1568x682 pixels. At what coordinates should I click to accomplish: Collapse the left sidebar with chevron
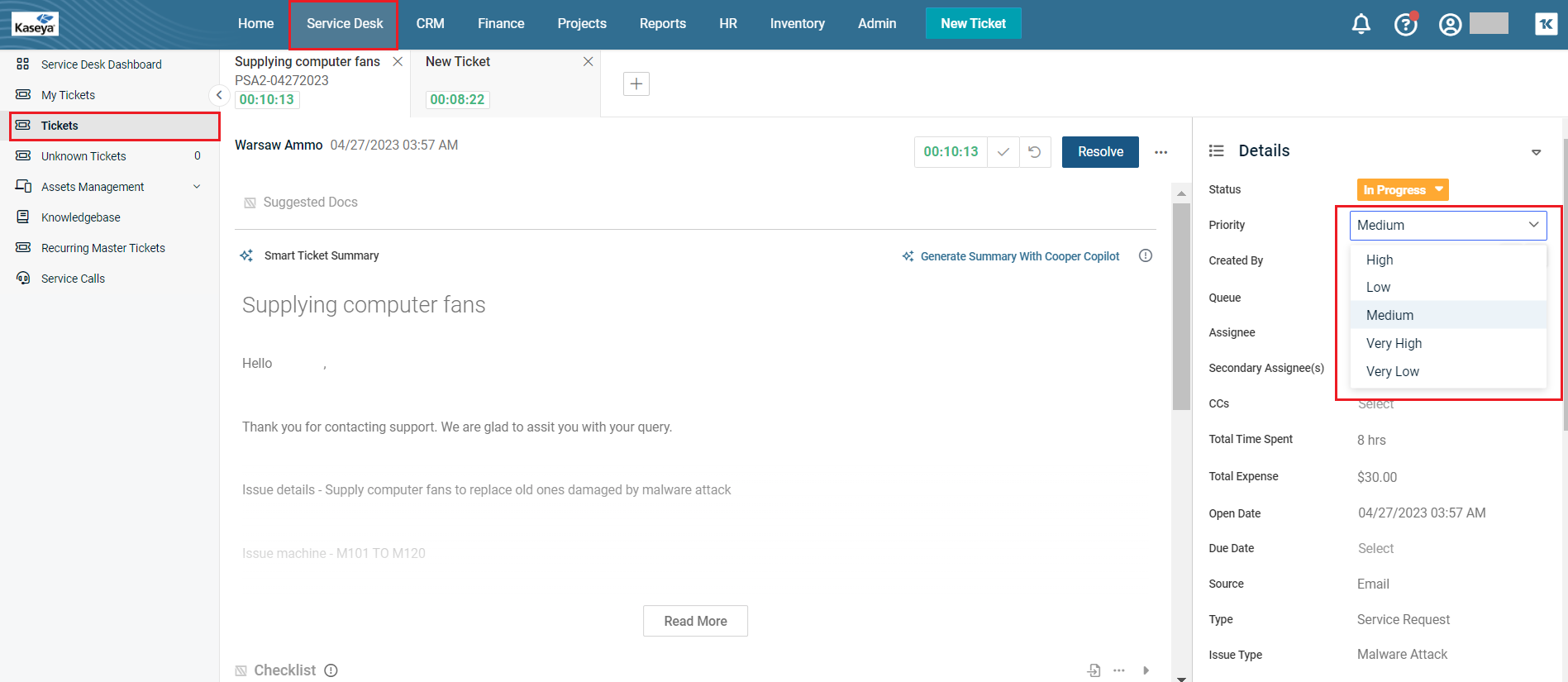[x=218, y=95]
